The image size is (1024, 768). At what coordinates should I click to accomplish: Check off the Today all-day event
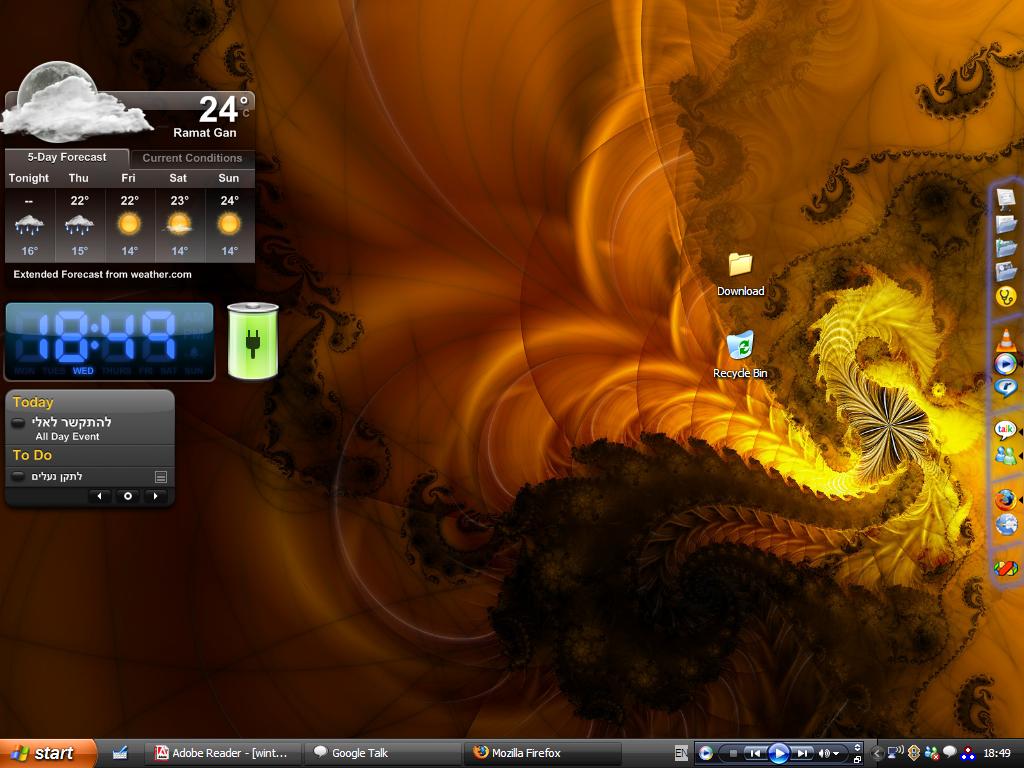(x=18, y=424)
